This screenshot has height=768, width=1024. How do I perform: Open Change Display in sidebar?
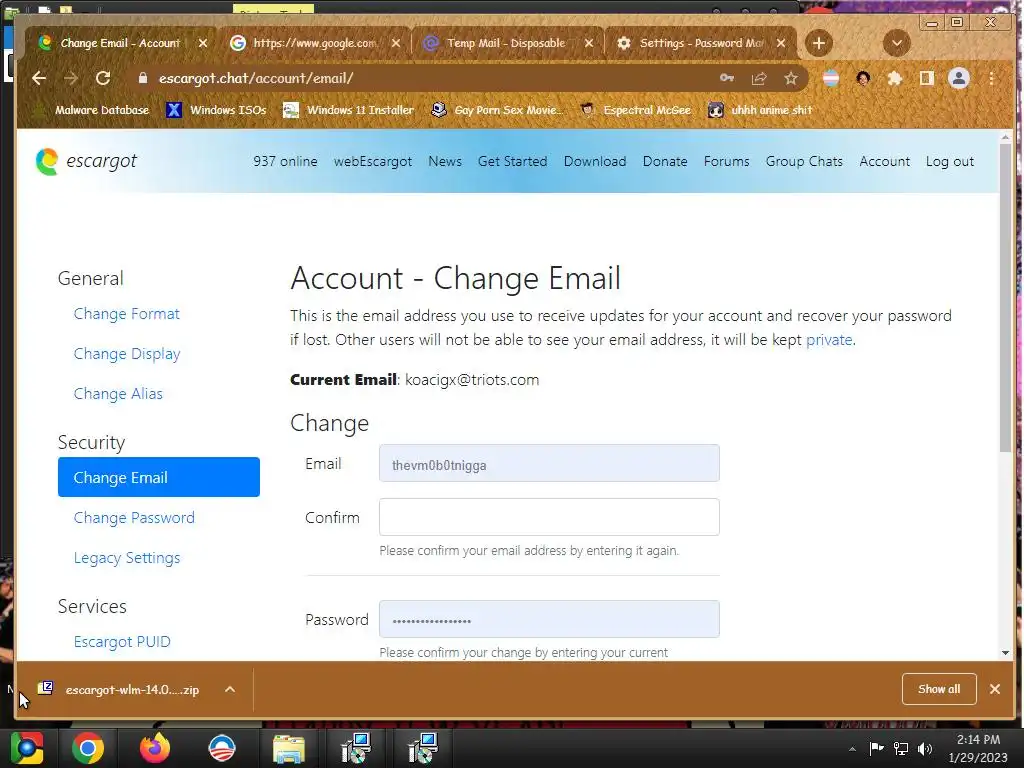pos(127,354)
